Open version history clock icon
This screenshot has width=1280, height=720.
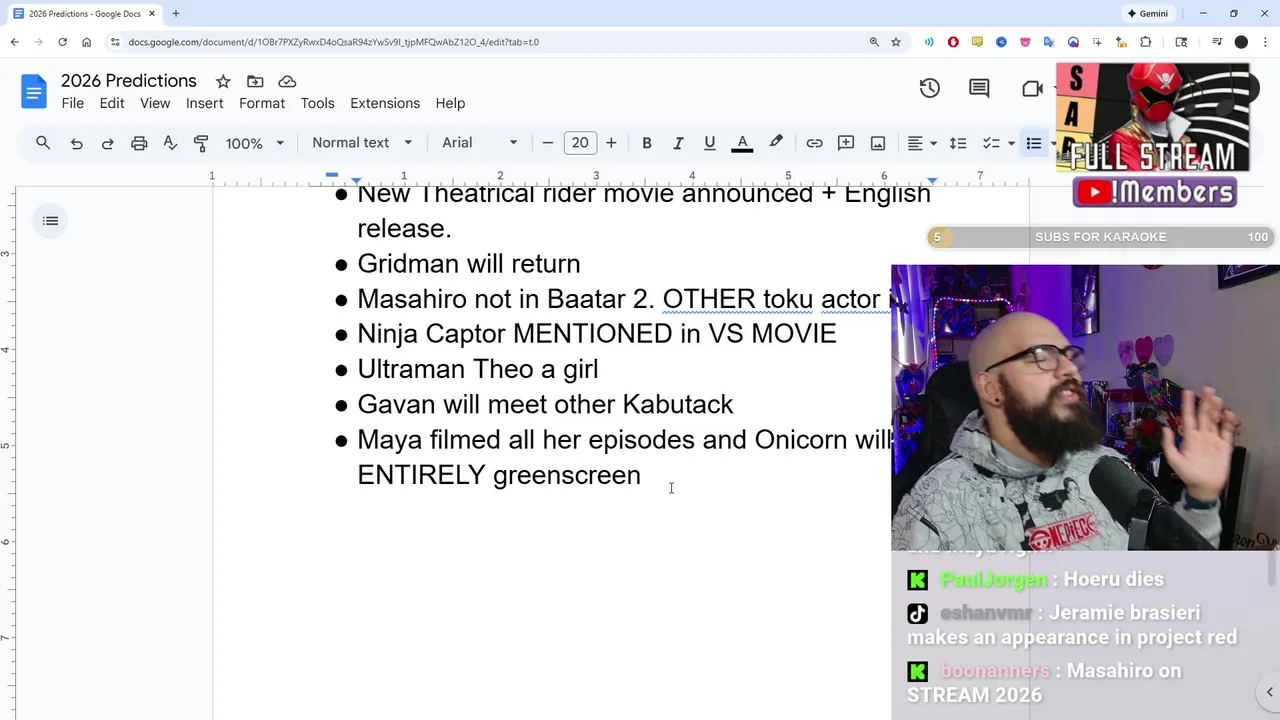[x=930, y=88]
